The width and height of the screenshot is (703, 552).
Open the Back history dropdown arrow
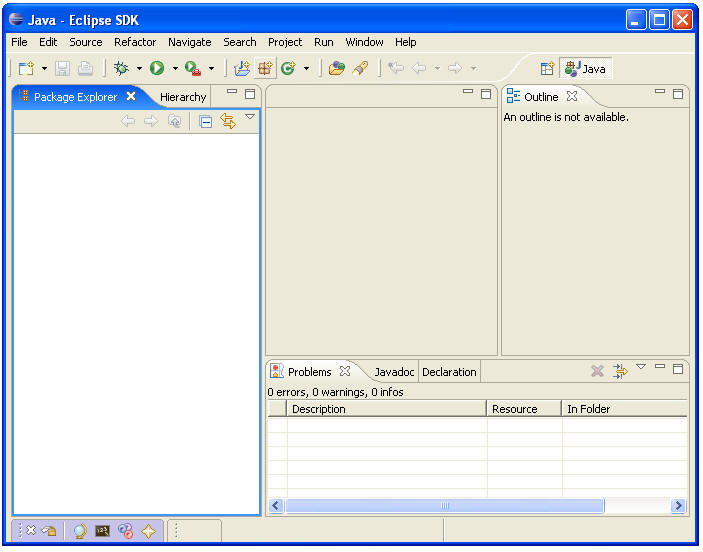[x=437, y=69]
